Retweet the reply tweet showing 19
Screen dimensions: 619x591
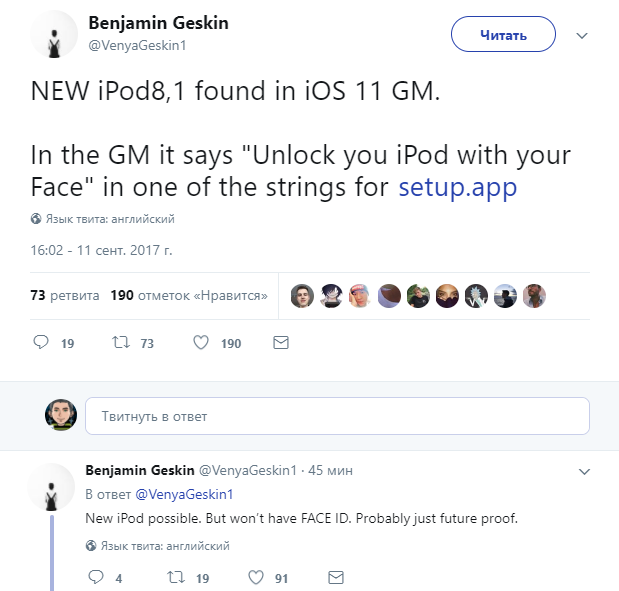click(175, 577)
